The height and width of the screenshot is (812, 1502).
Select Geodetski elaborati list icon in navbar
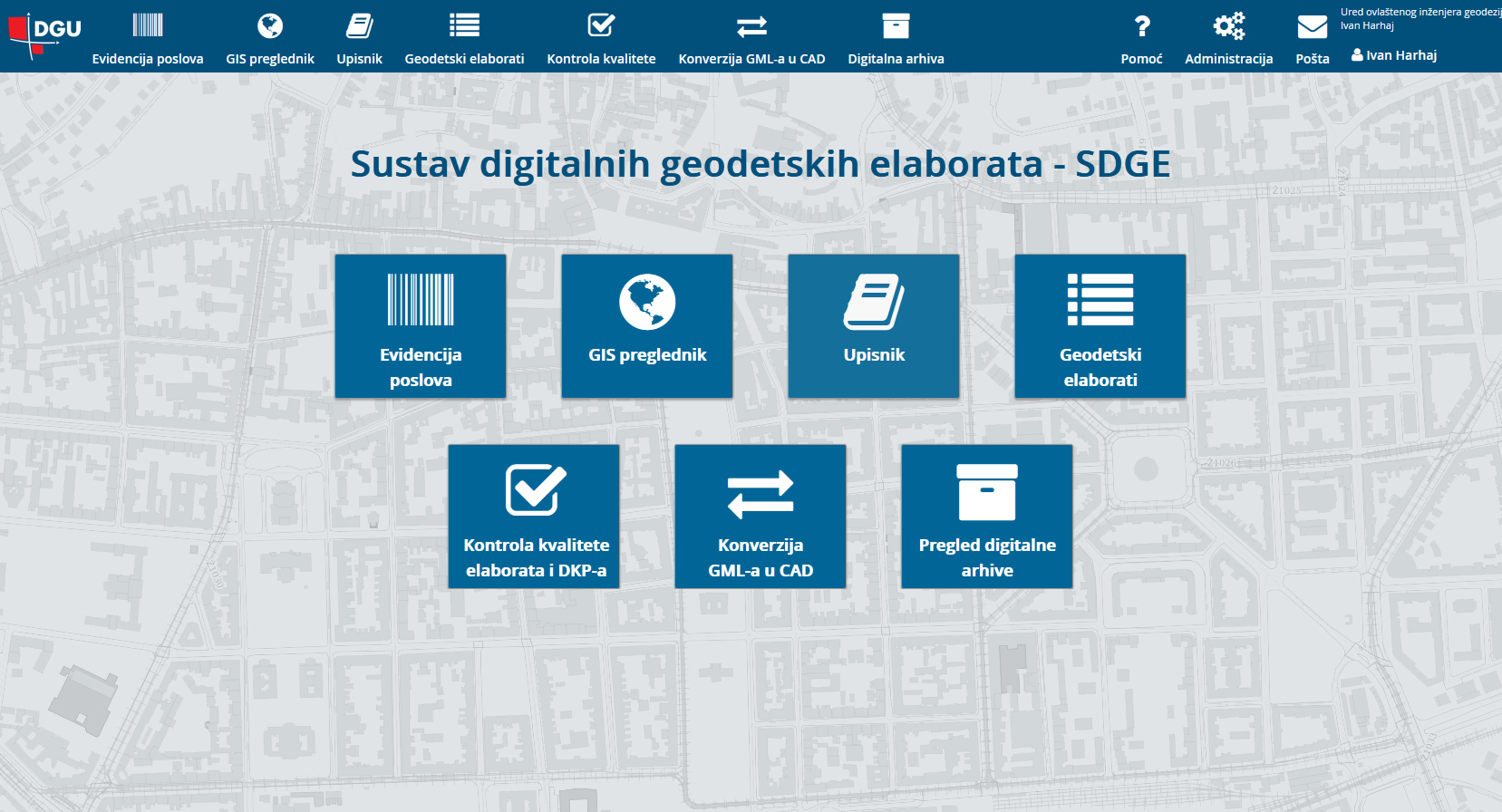[x=464, y=25]
